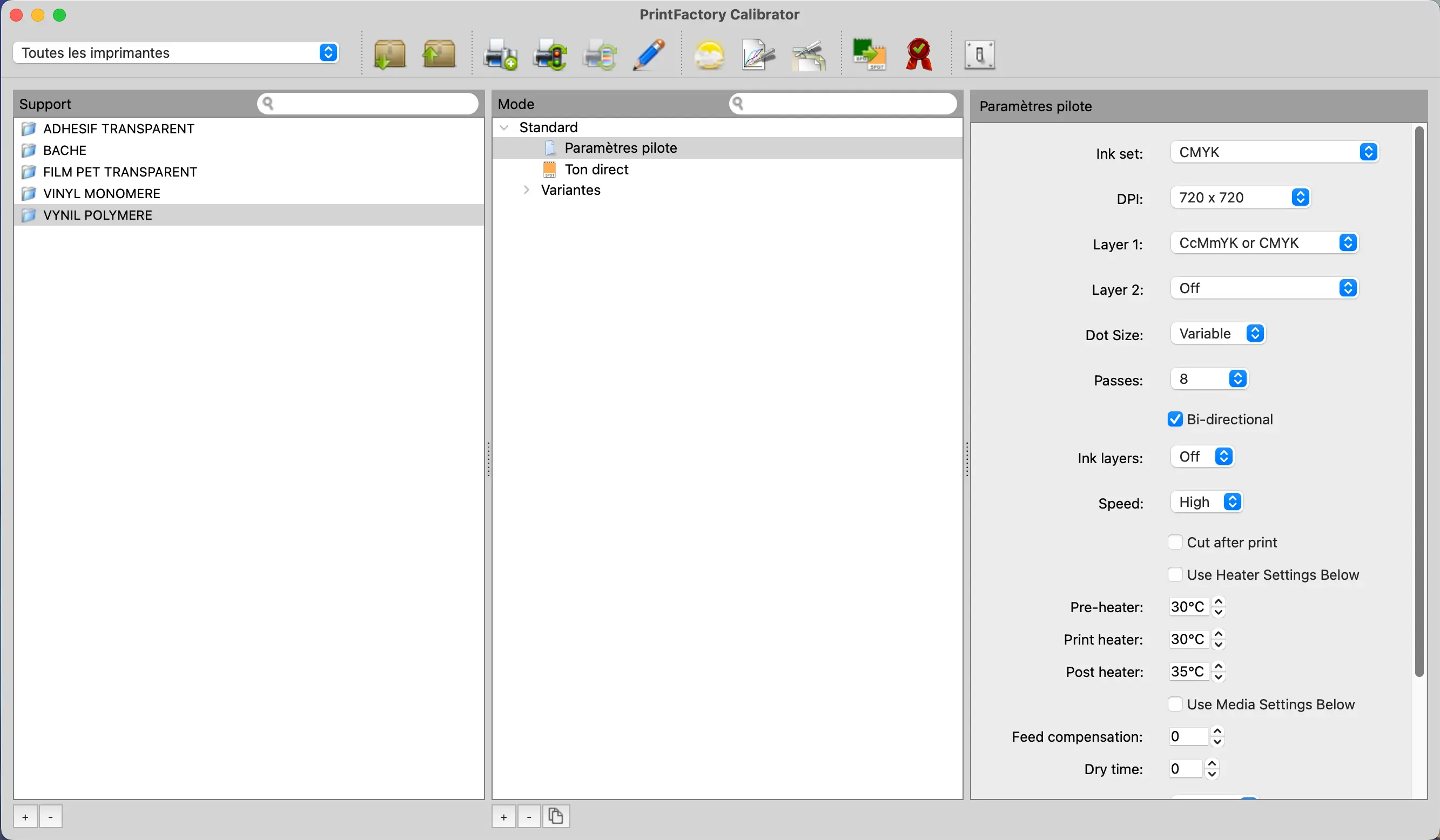
Task: Toggle the Bi-directional checkbox
Action: [x=1175, y=419]
